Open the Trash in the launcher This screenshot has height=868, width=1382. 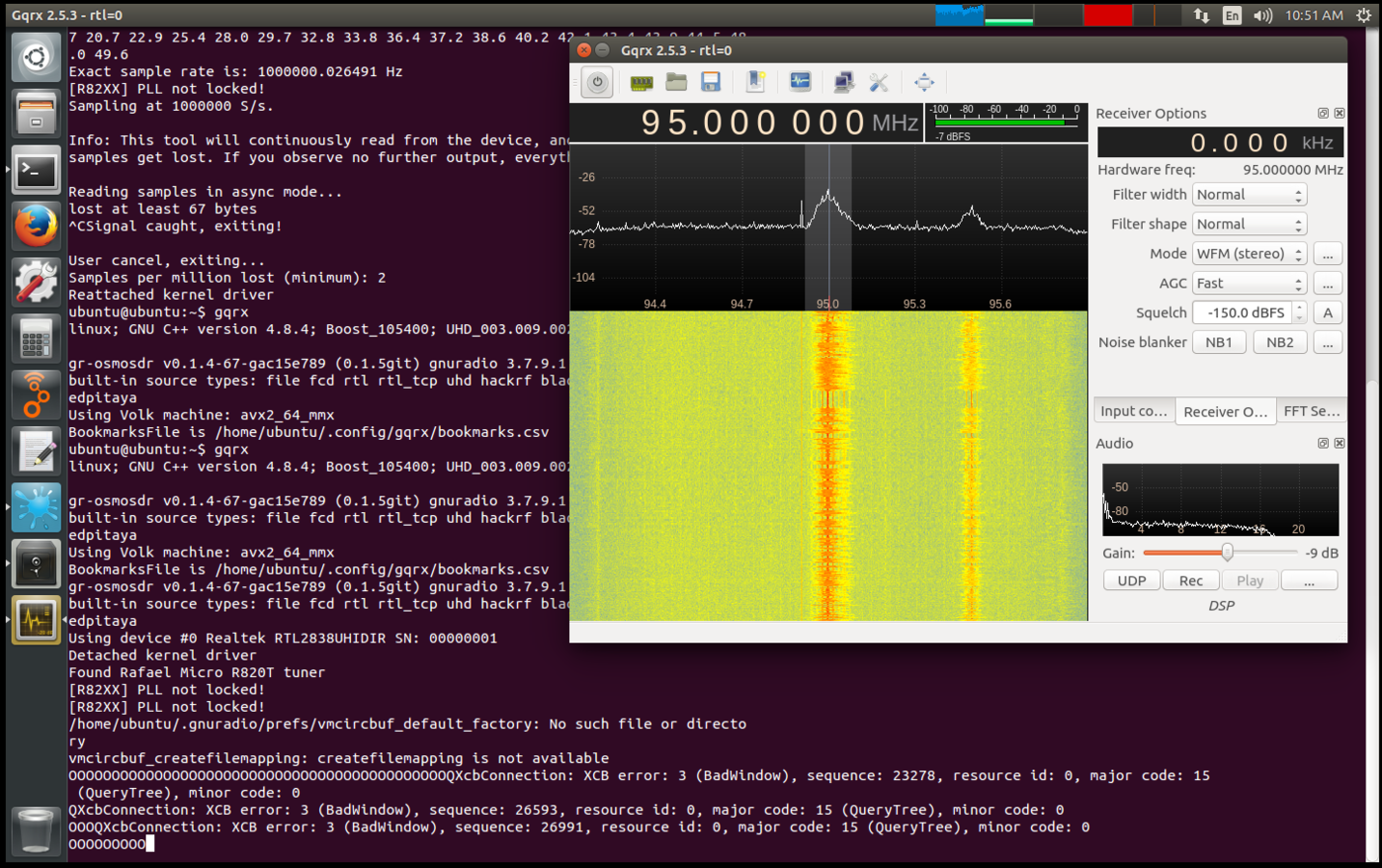pyautogui.click(x=36, y=831)
